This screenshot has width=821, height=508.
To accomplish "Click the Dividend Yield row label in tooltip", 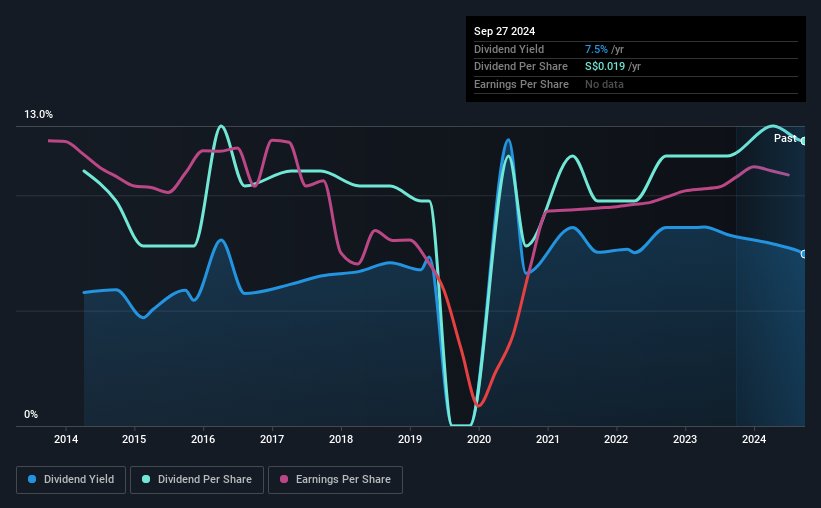I will 509,49.
